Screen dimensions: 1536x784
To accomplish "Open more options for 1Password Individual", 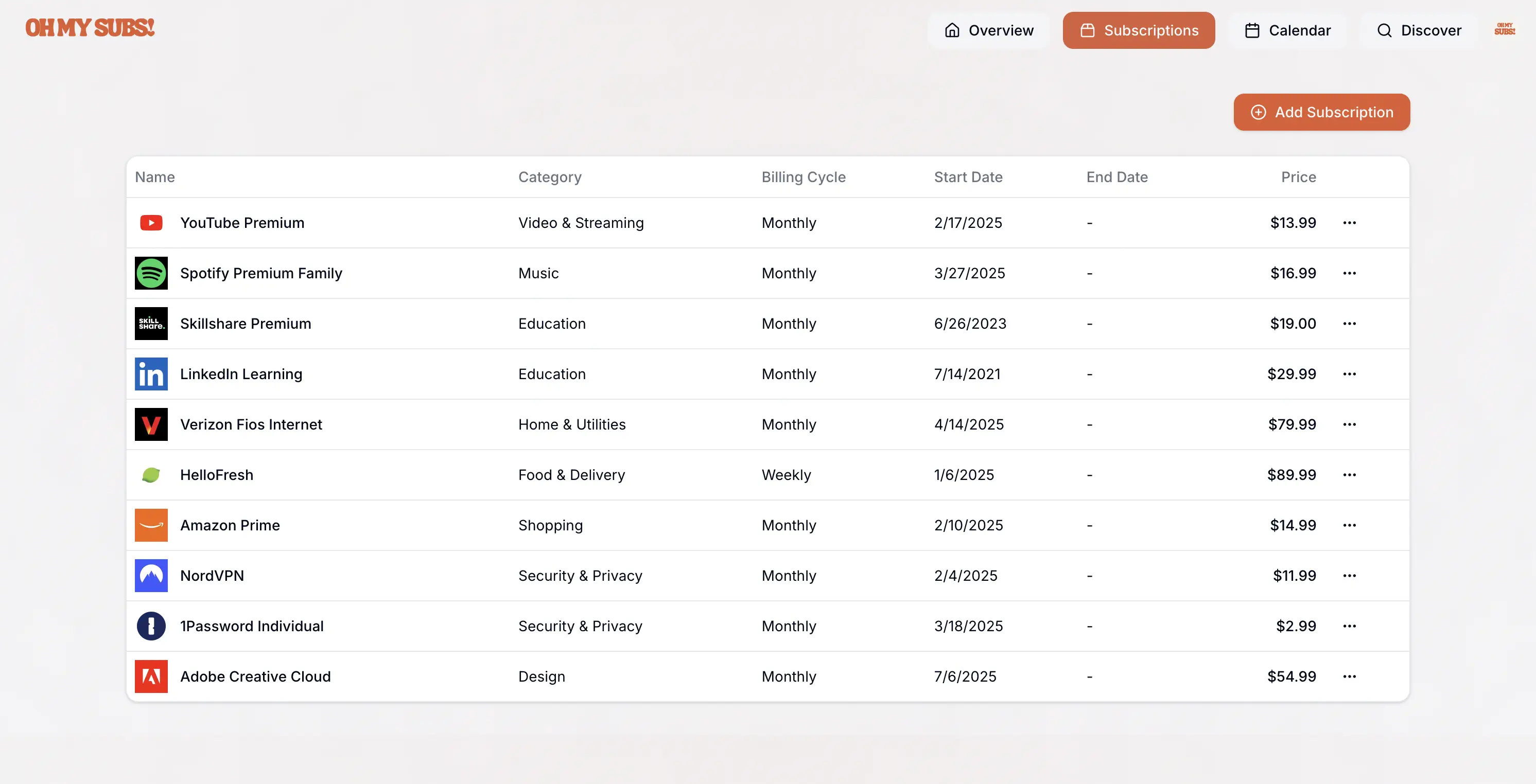I will coord(1349,626).
